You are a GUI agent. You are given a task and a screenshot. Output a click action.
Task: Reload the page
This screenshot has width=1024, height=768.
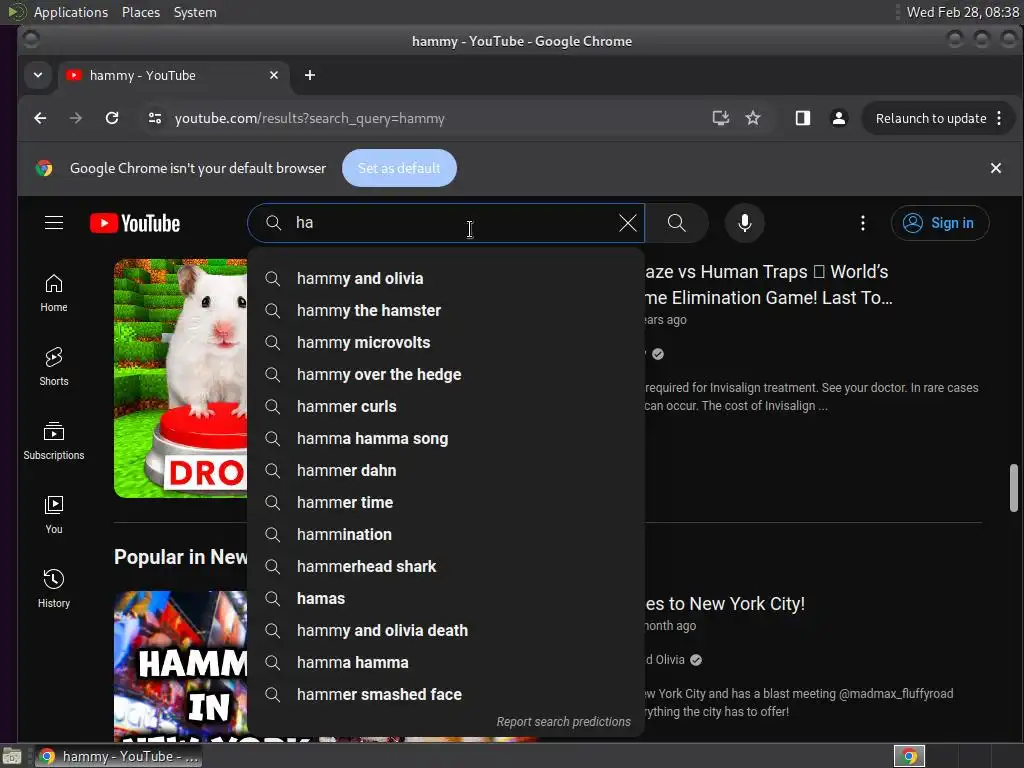(x=112, y=118)
